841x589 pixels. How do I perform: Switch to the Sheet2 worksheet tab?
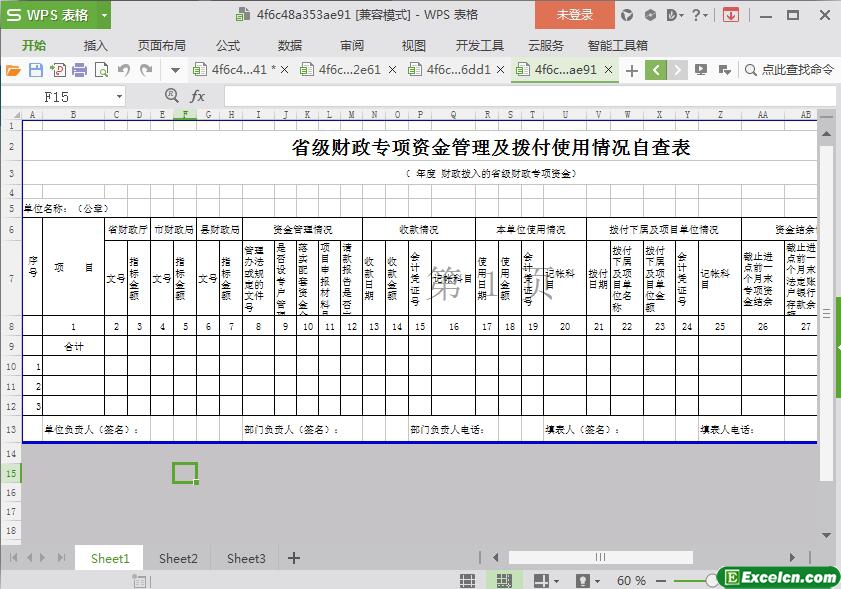pyautogui.click(x=178, y=558)
